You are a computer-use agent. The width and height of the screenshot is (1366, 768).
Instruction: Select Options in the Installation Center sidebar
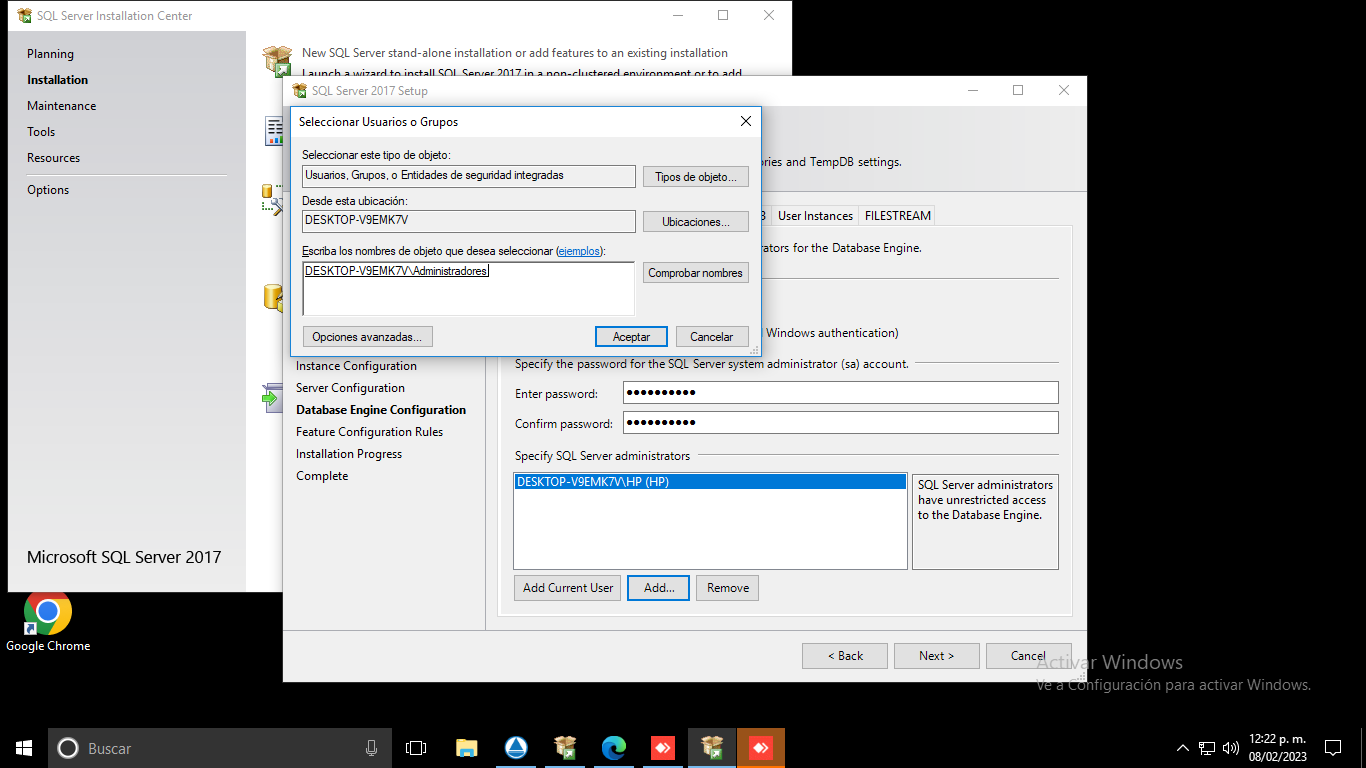(x=48, y=190)
